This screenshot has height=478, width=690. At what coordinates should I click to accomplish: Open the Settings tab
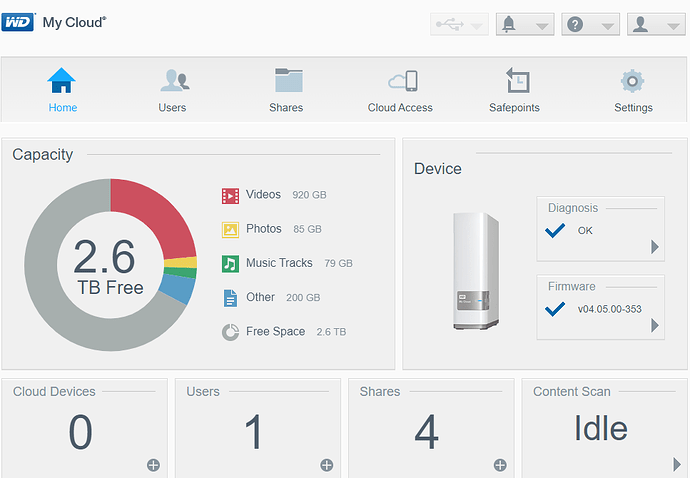(x=633, y=90)
